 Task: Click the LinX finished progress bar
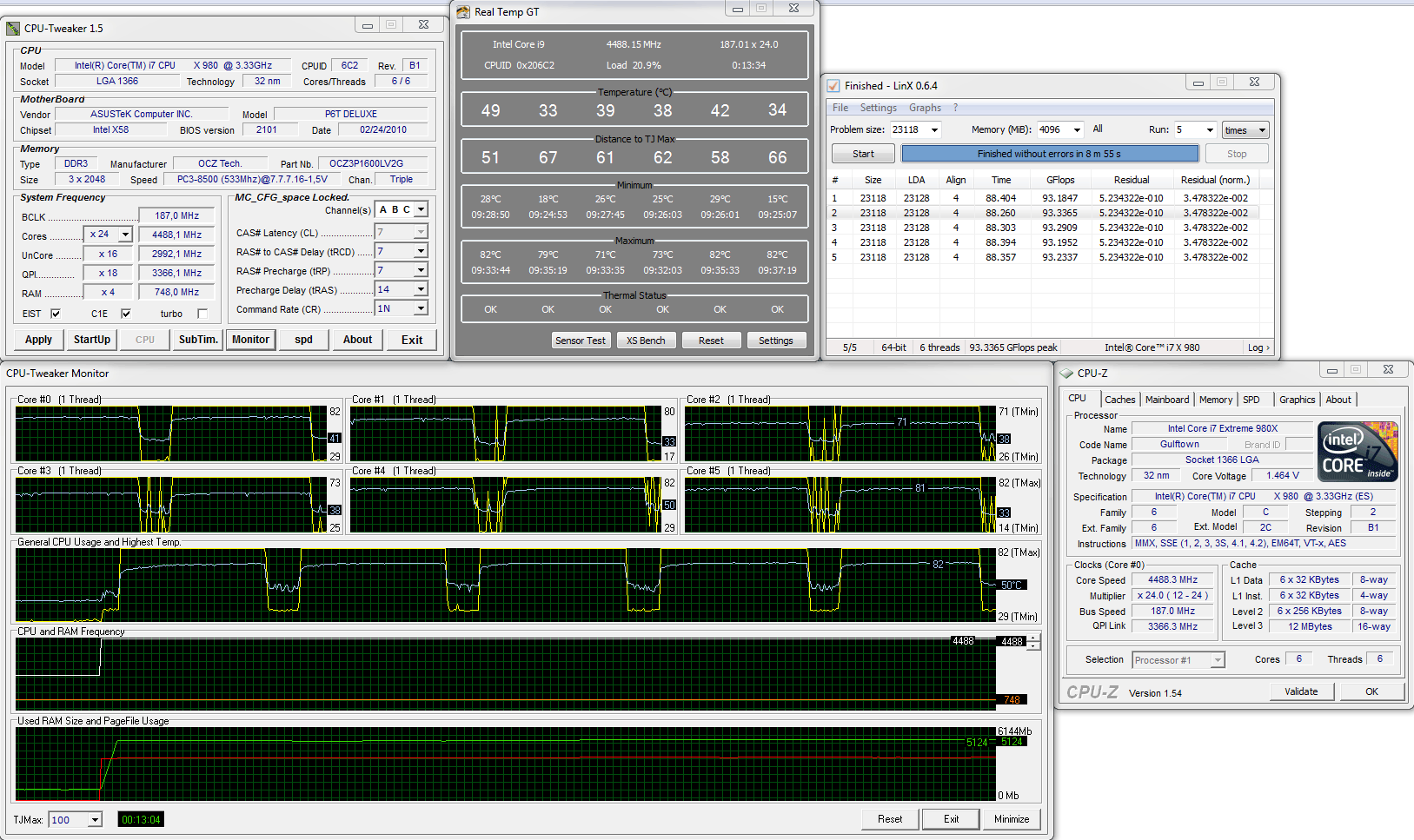click(x=1050, y=154)
